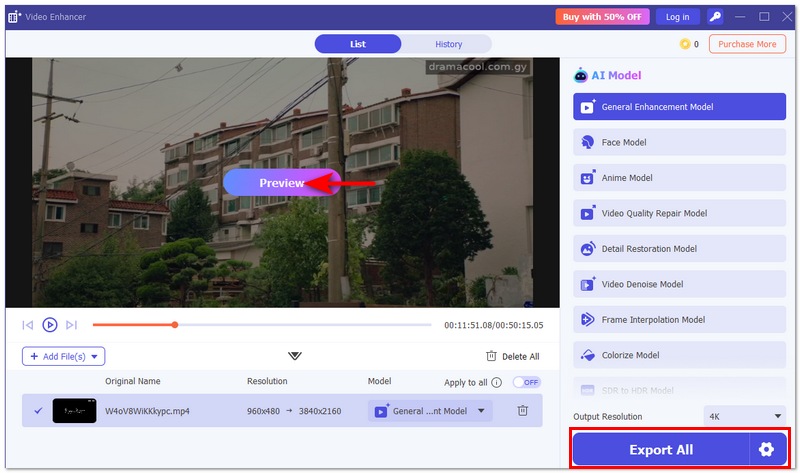Click the Log in button
Viewport: 800px width, 473px height.
677,17
